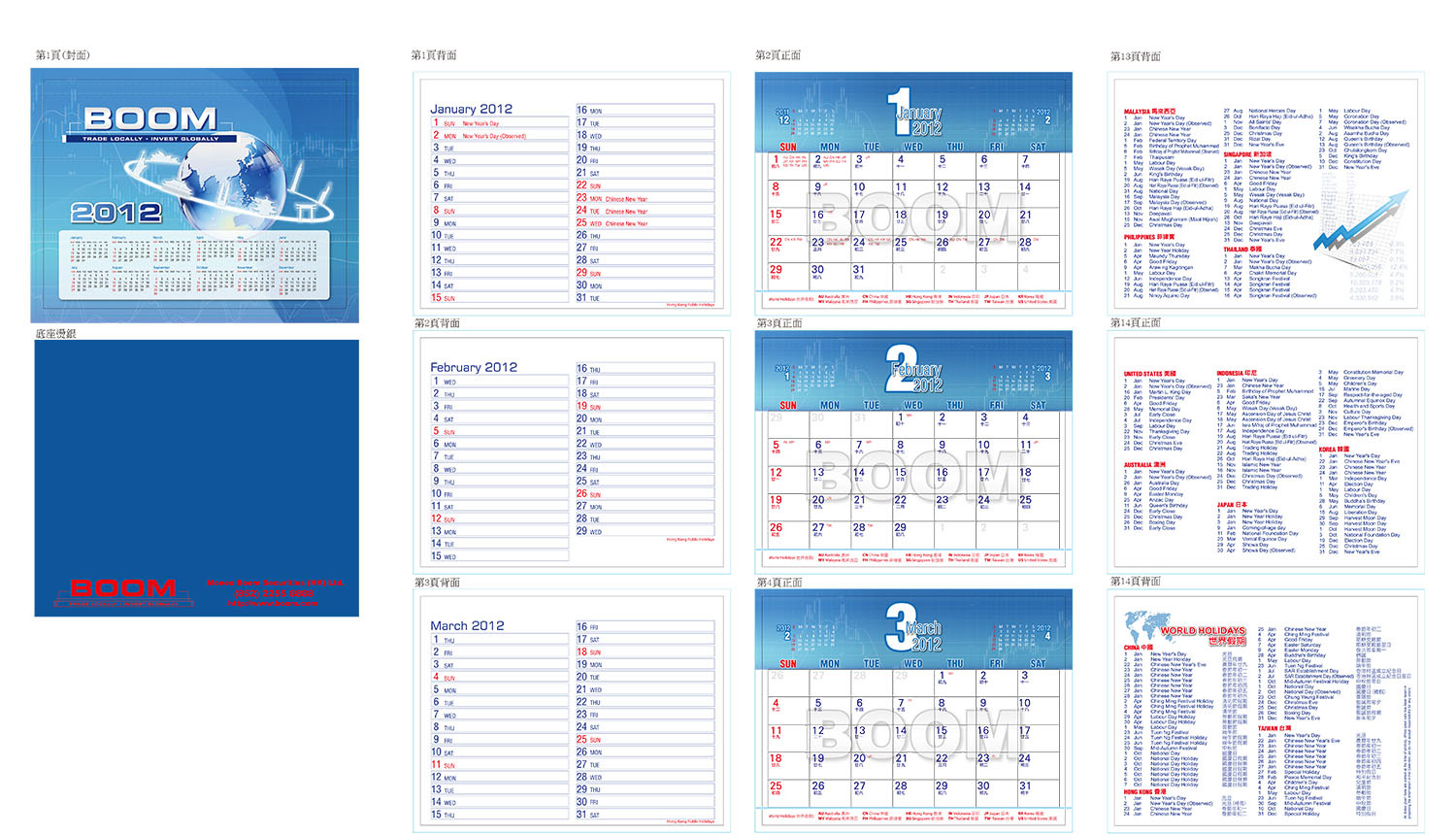Click the 'UNITED STATES' section heading
Image resolution: width=1456 pixels, height=835 pixels.
point(1150,374)
